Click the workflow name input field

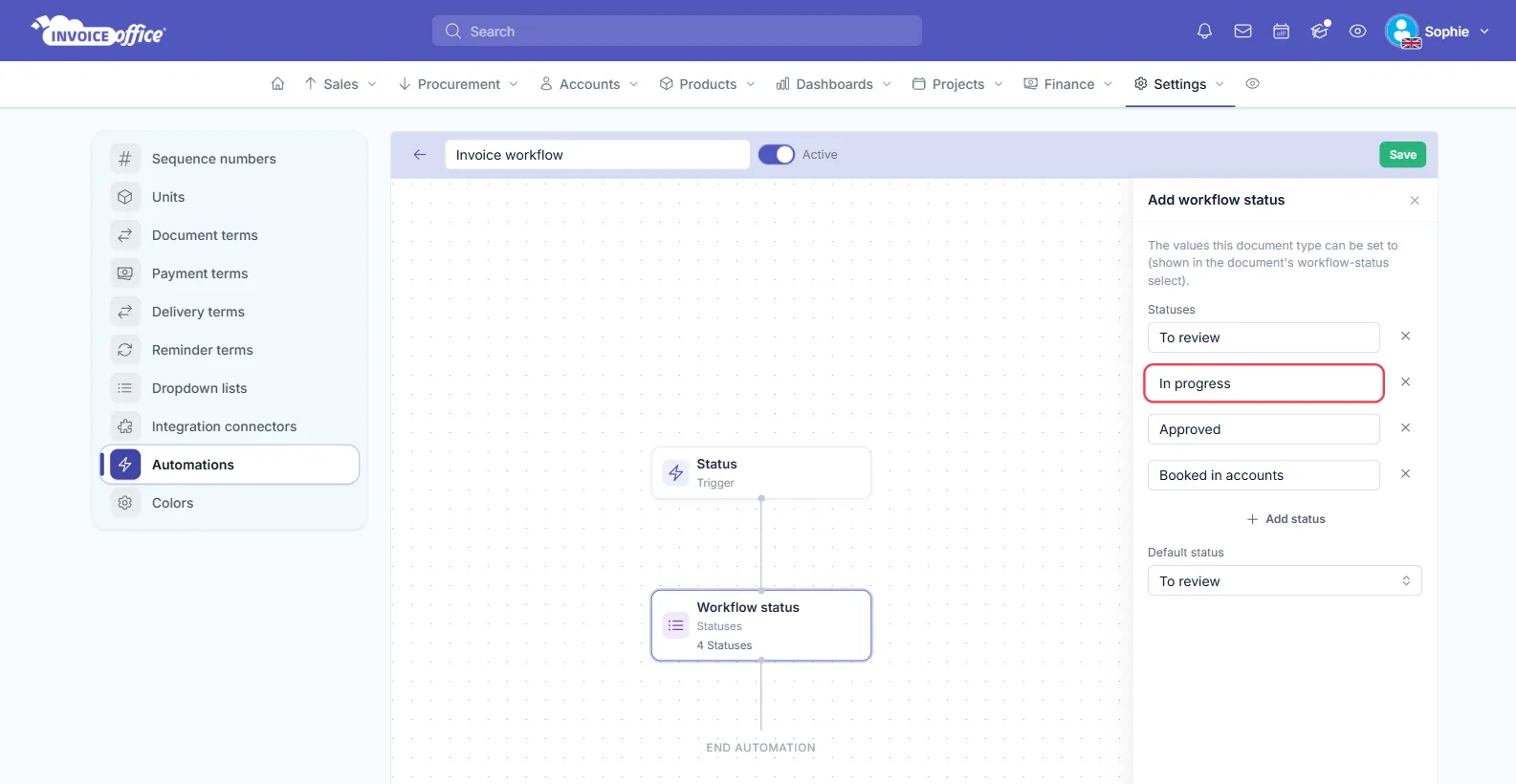pos(597,155)
